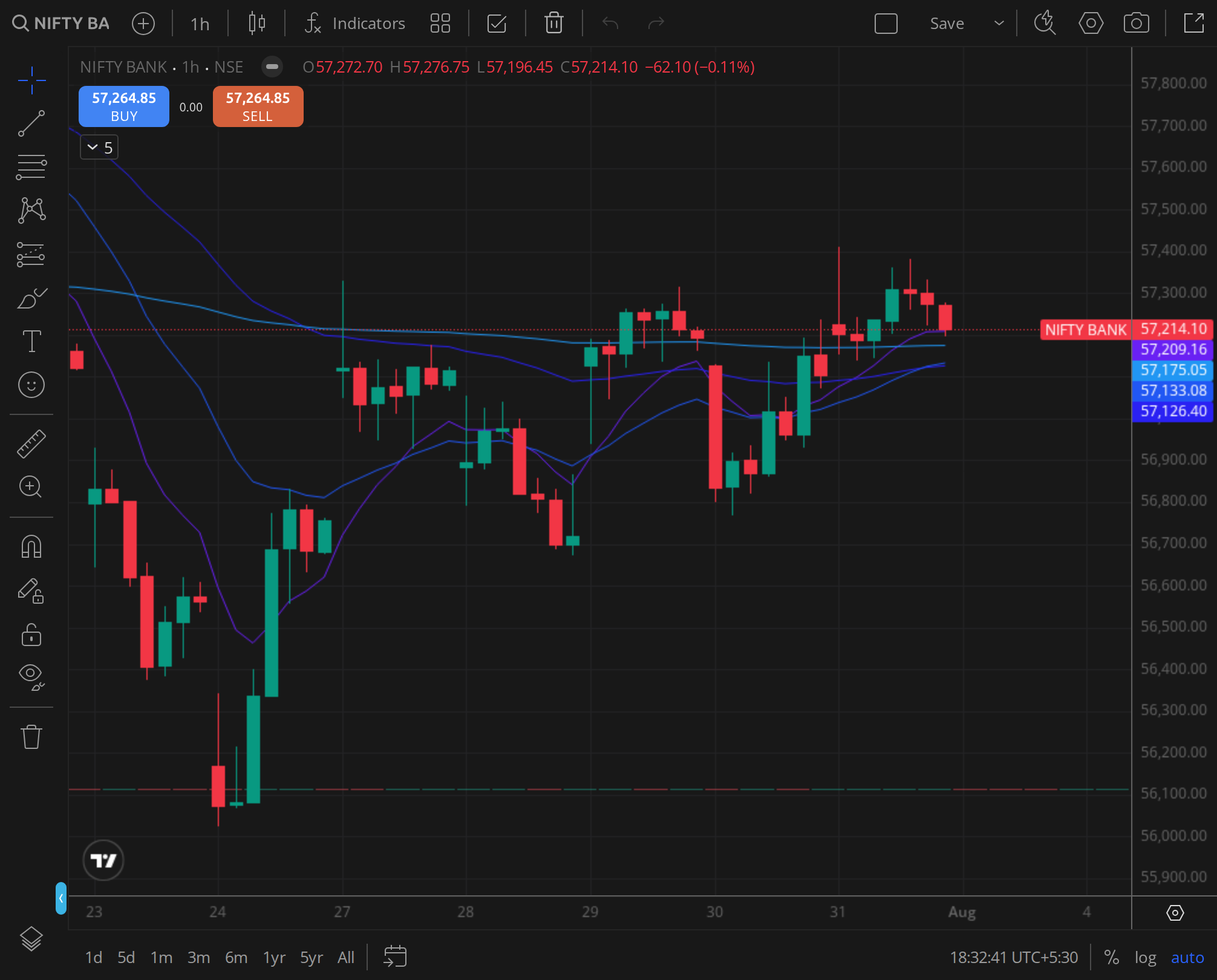Viewport: 1217px width, 980px height.
Task: Set date range to 3m
Action: tap(198, 958)
